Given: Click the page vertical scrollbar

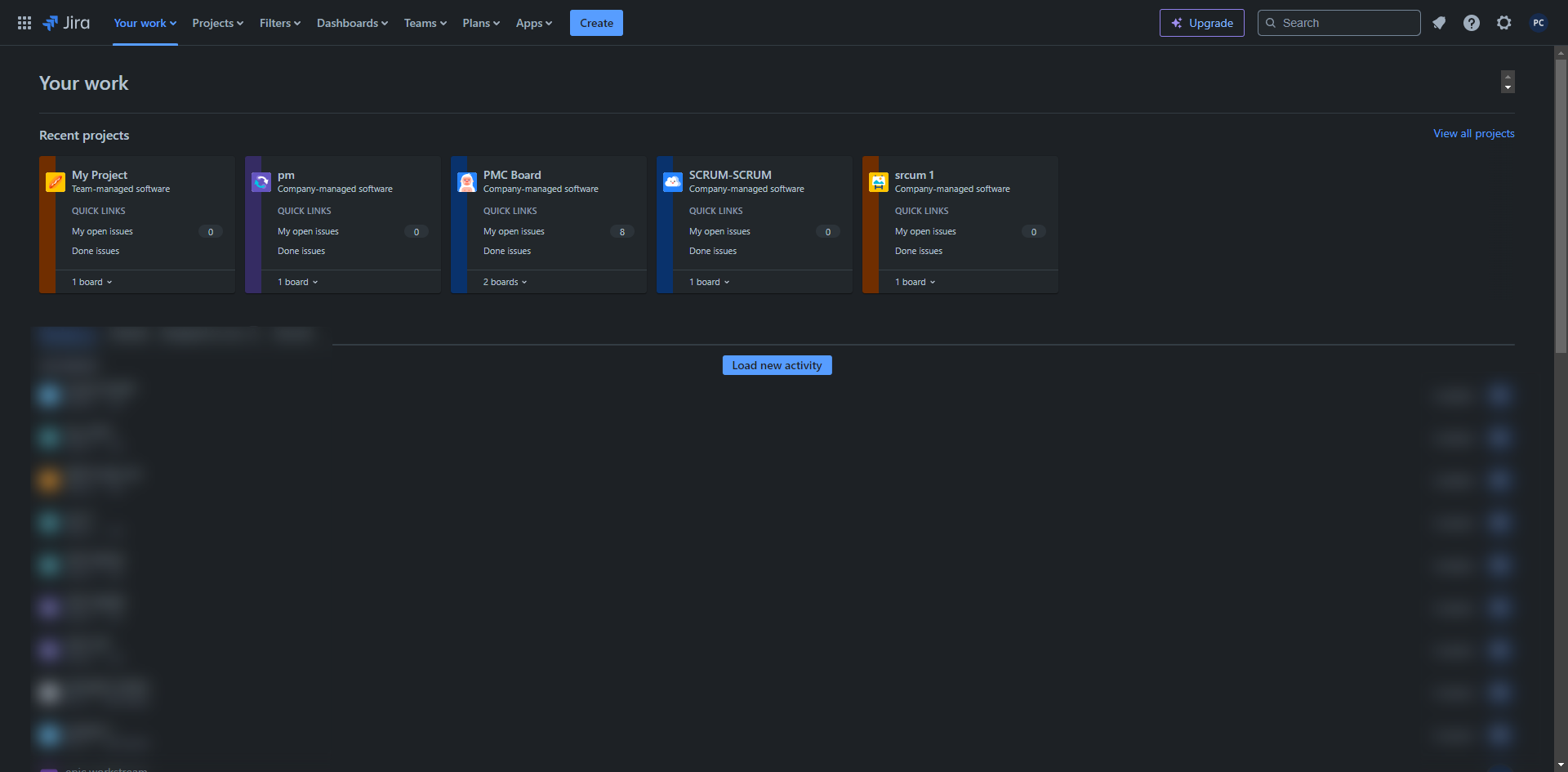Looking at the screenshot, I should click(1561, 206).
